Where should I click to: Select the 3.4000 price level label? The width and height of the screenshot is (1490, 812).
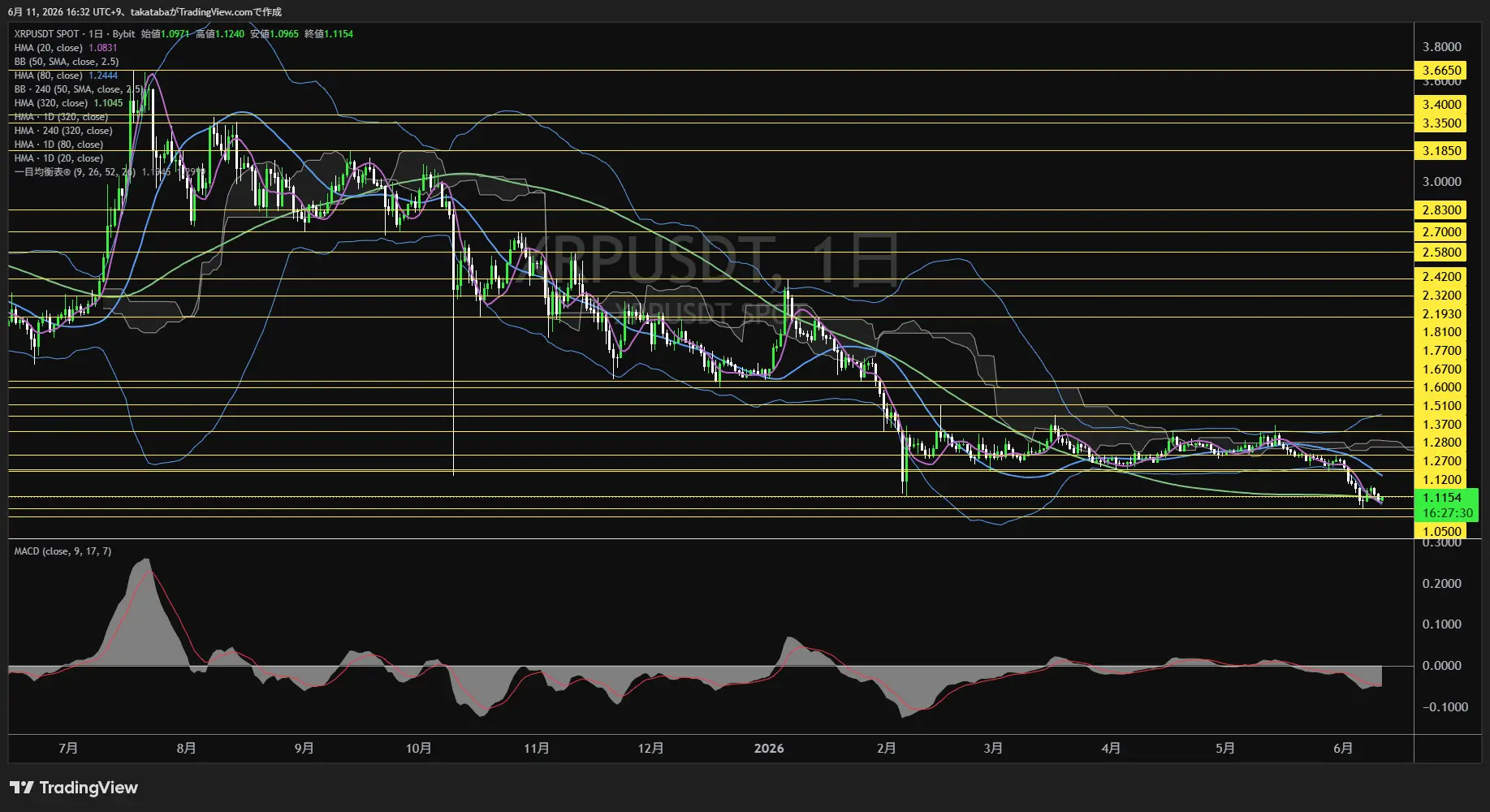(x=1441, y=105)
